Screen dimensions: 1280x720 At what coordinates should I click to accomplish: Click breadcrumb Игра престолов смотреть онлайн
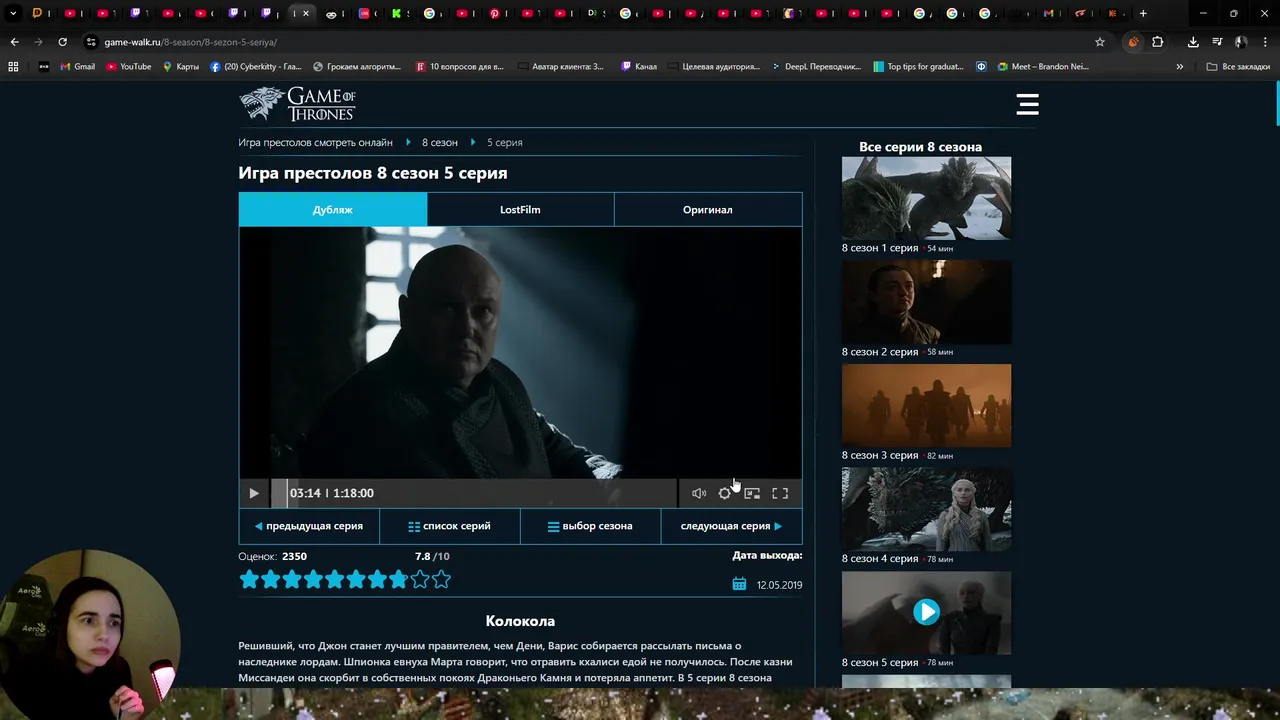[x=315, y=143]
